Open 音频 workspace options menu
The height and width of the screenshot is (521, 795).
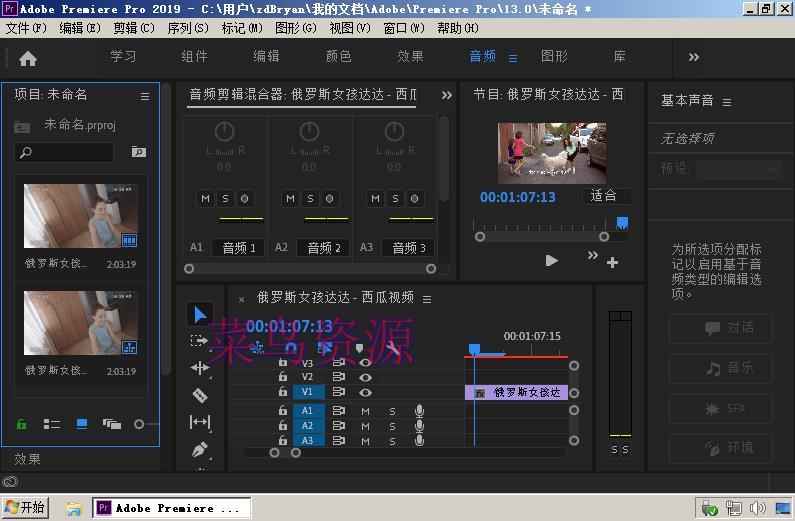click(513, 58)
